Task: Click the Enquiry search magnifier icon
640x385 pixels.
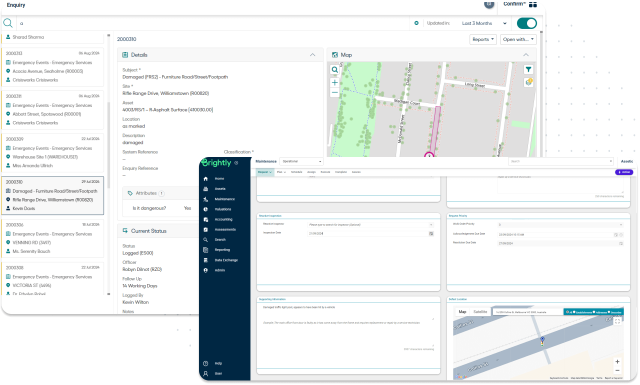Action: point(8,23)
